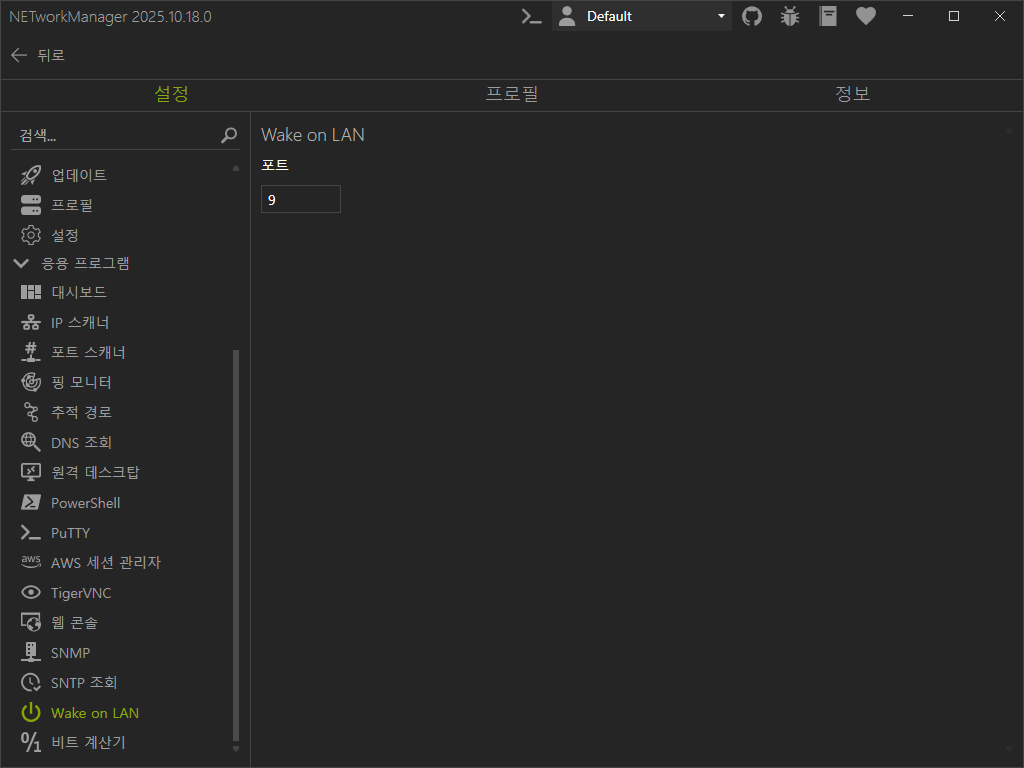Select the TigerVNC label
1024x768 pixels.
tap(81, 593)
